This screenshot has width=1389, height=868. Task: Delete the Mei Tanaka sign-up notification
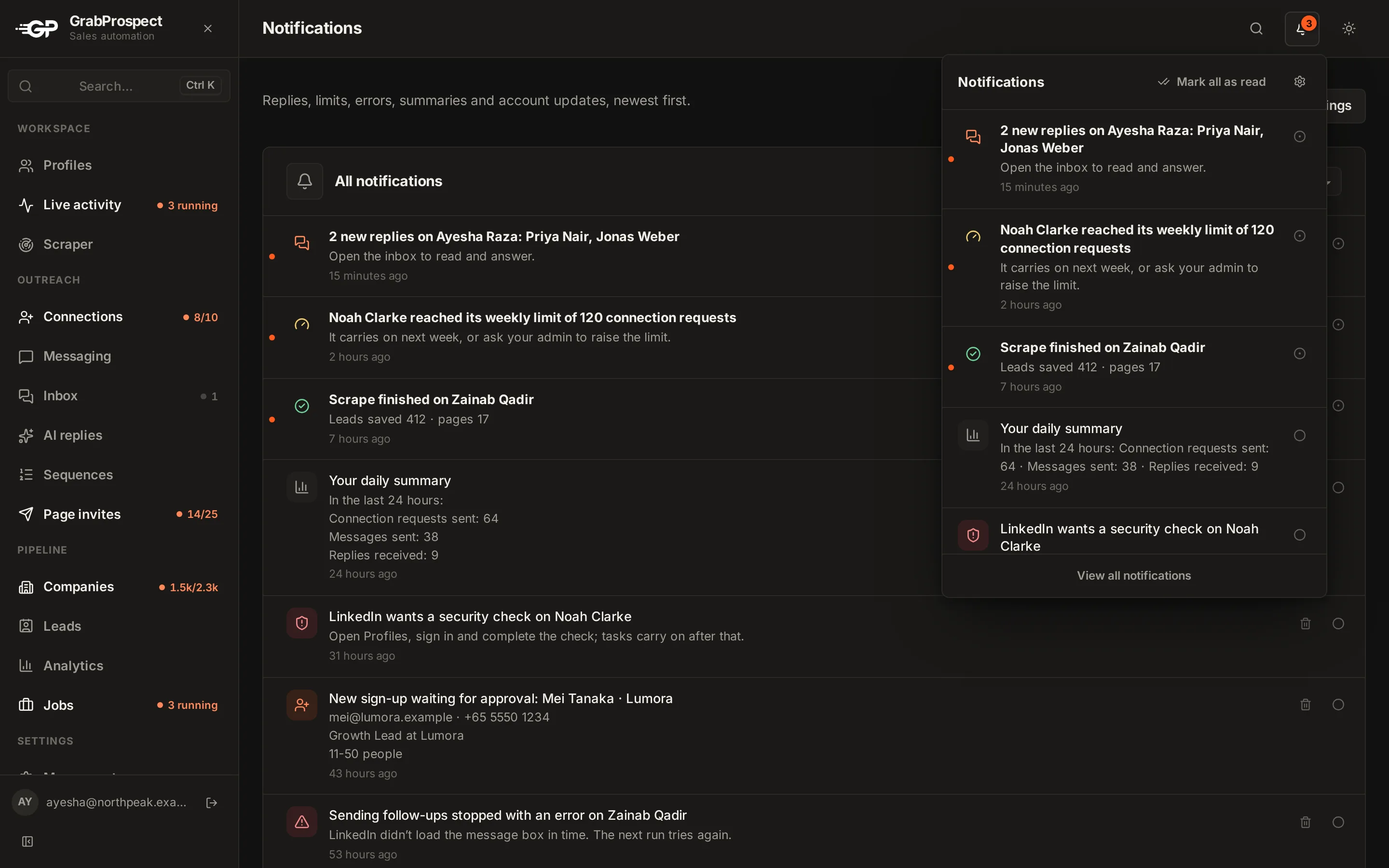coord(1305,705)
